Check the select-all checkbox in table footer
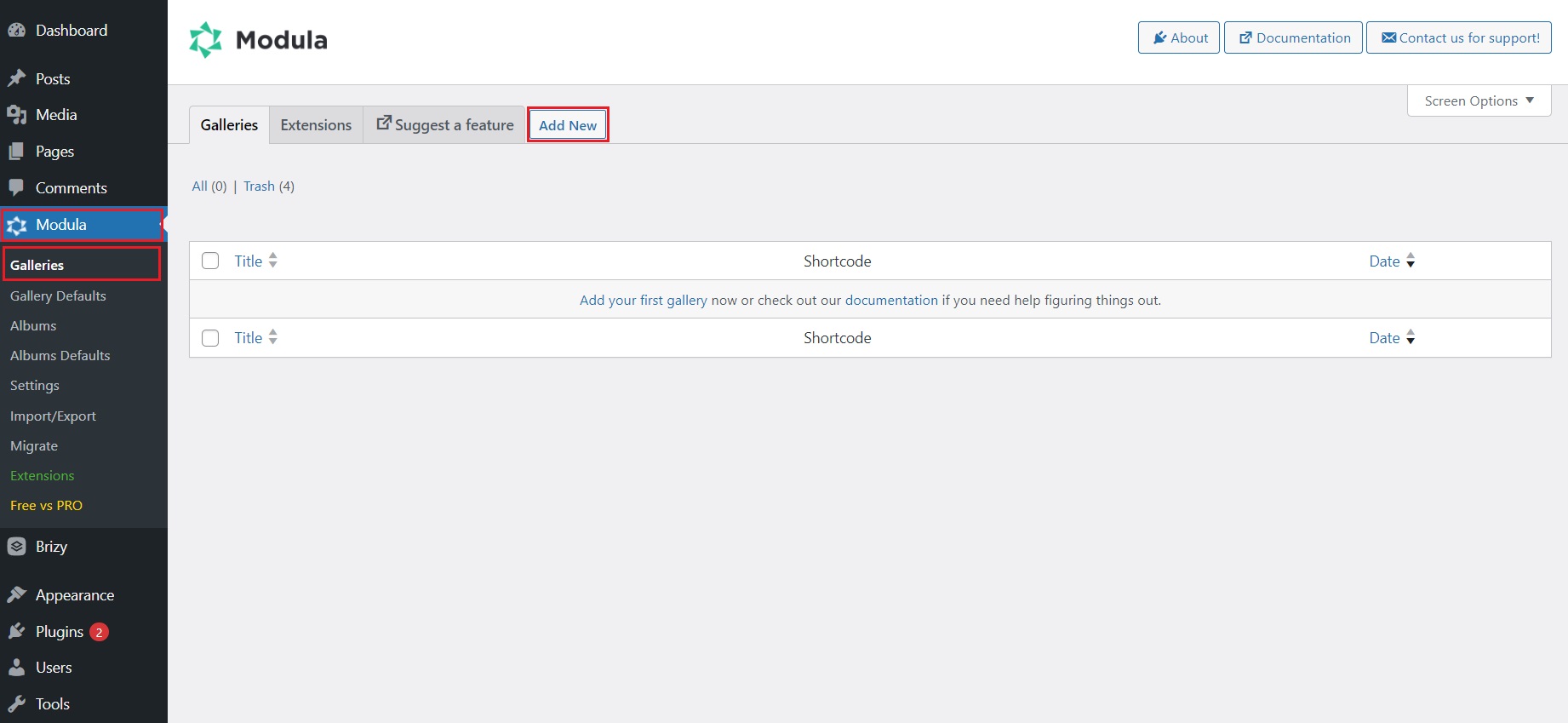The width and height of the screenshot is (1568, 723). [x=210, y=338]
